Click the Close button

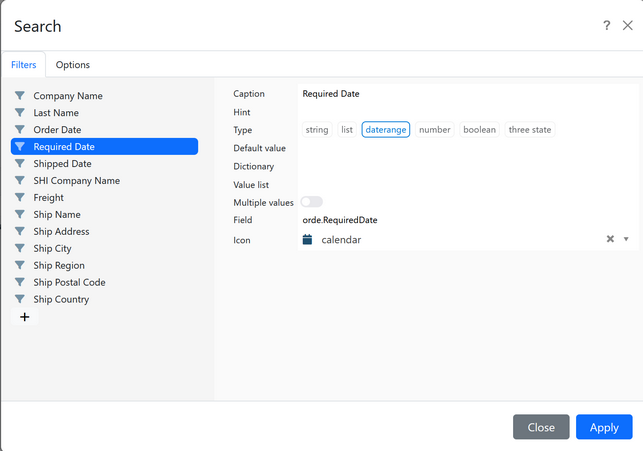pyautogui.click(x=541, y=427)
